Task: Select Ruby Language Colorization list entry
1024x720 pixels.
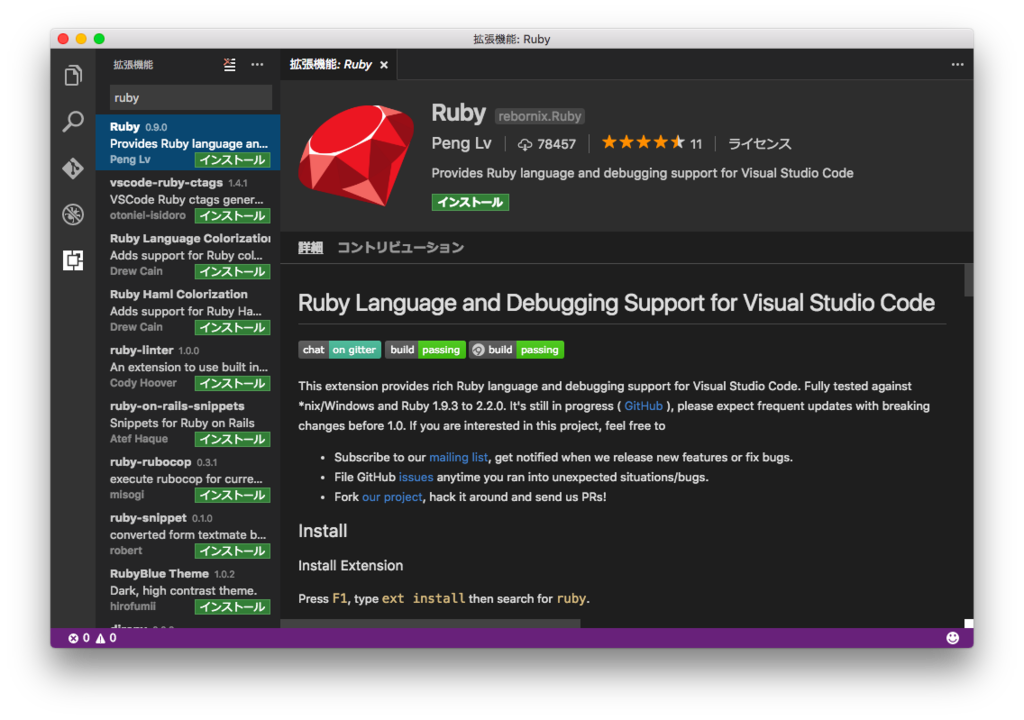Action: click(188, 255)
